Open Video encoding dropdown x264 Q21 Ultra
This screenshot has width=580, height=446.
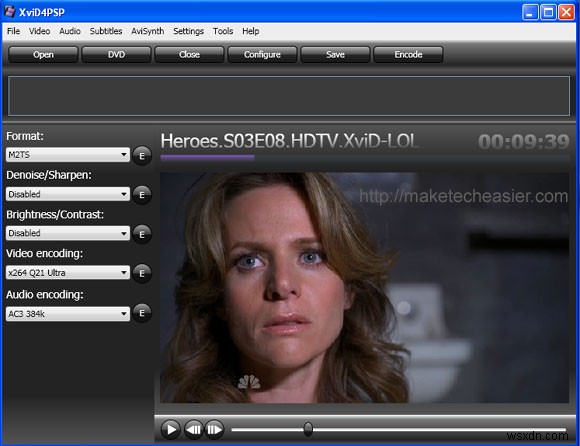(x=68, y=273)
